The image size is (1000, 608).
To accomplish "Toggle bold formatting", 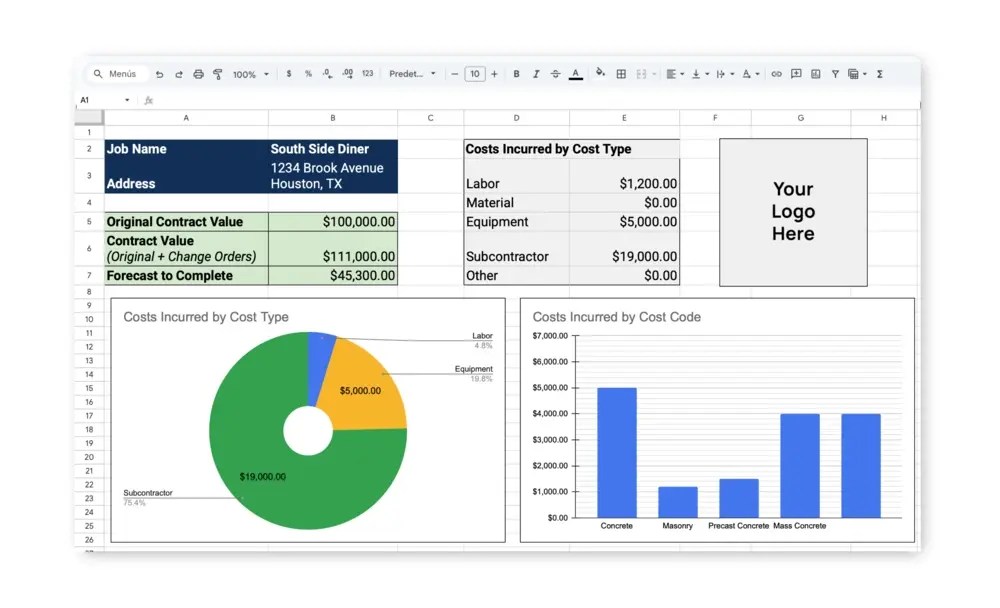I will (x=518, y=74).
